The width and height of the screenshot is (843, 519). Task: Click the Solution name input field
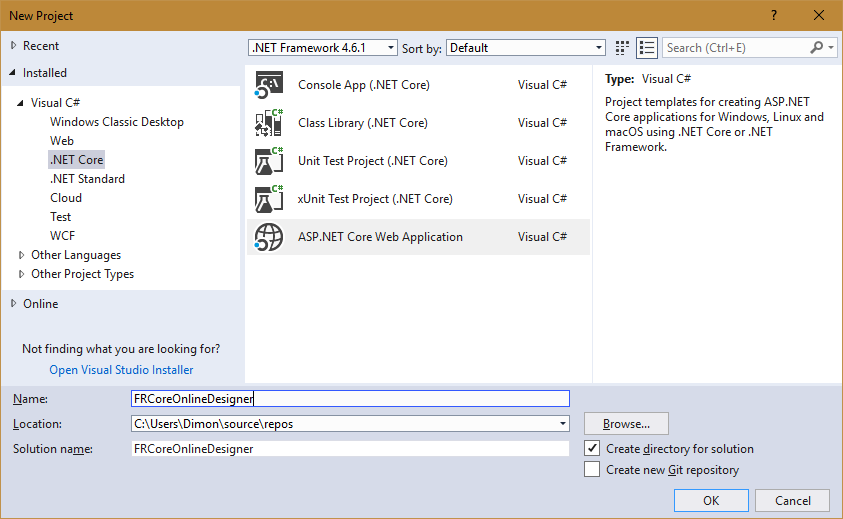point(350,449)
